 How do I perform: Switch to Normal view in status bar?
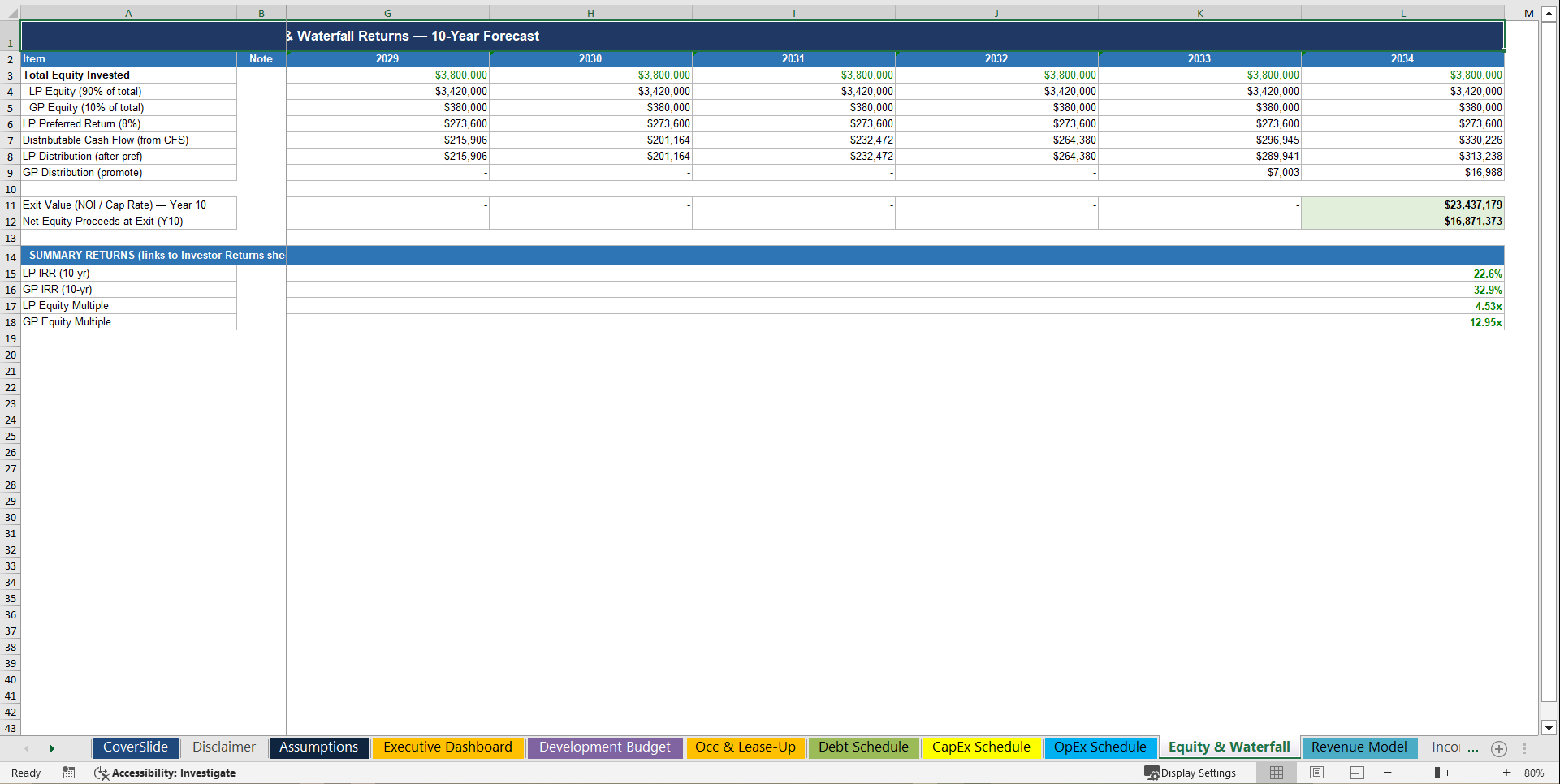(1276, 772)
